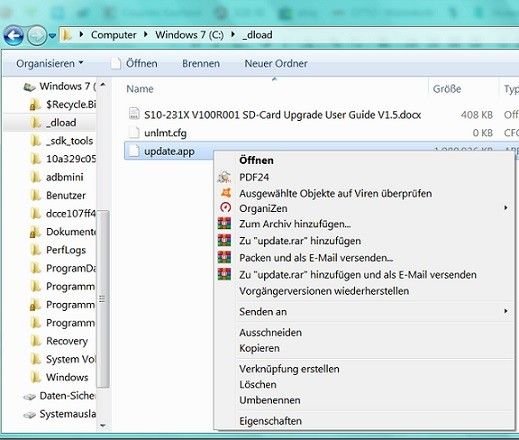Expand the Organisieren dropdown menu
Viewport: 519px width, 440px height.
(50, 63)
